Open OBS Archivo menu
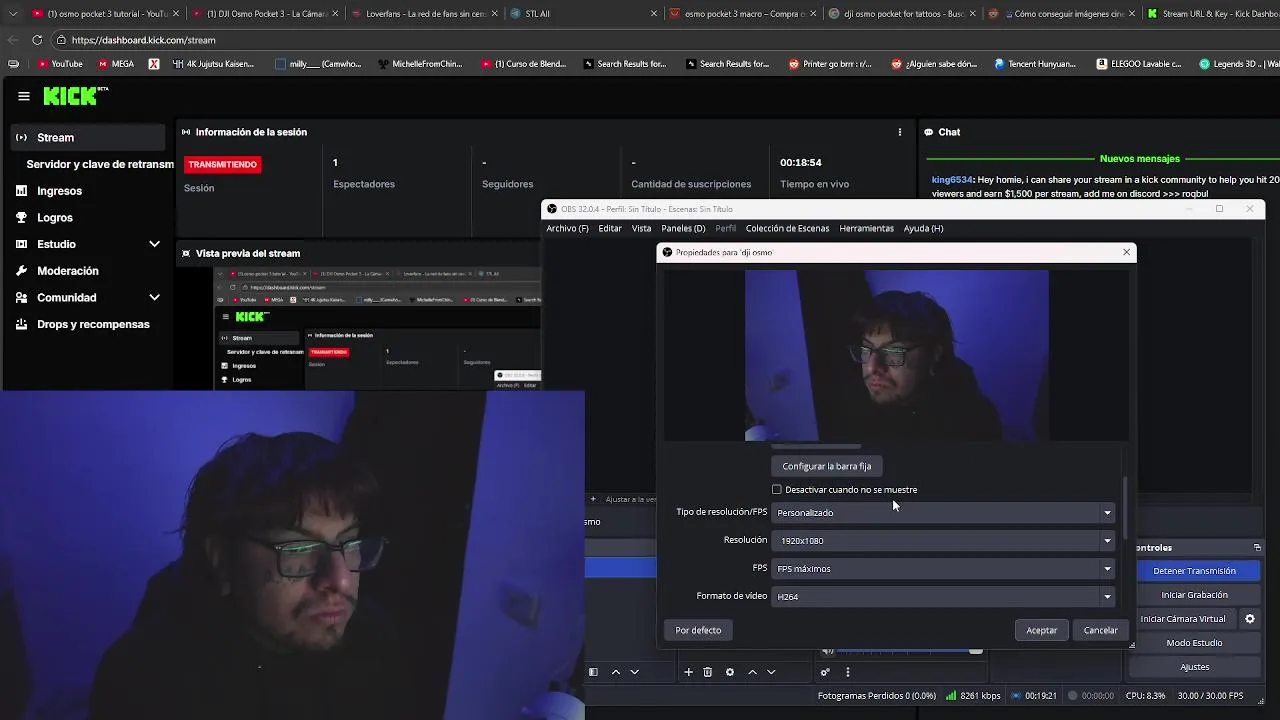This screenshot has height=720, width=1280. coord(567,228)
